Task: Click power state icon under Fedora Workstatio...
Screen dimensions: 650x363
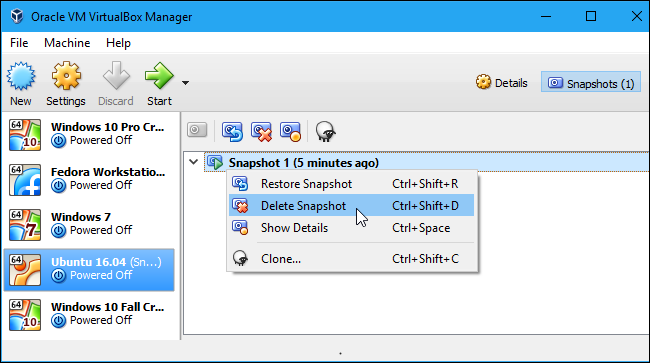Action: [58, 186]
